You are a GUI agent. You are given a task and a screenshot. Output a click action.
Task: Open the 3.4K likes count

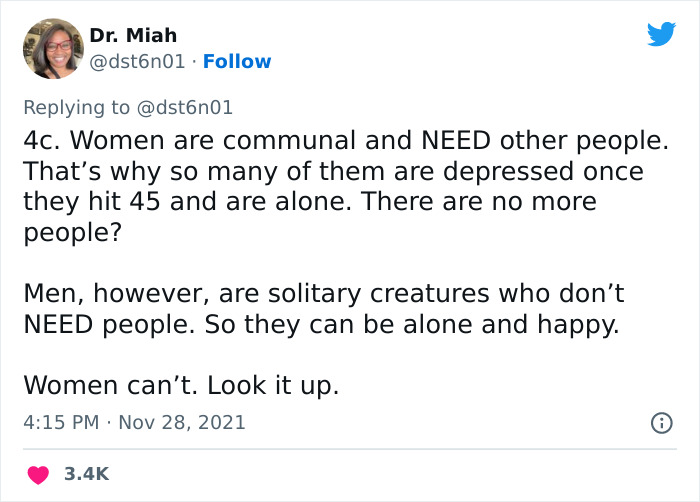[x=85, y=474]
